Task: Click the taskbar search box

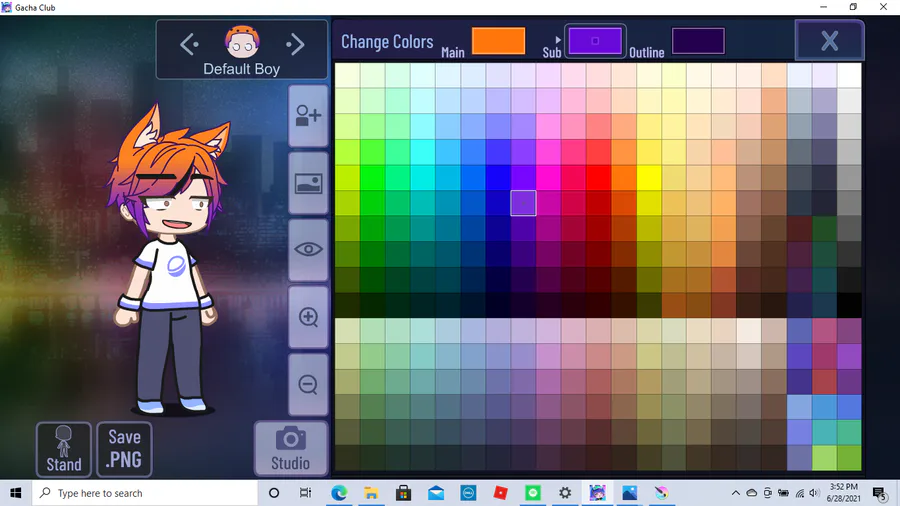Action: pos(143,493)
